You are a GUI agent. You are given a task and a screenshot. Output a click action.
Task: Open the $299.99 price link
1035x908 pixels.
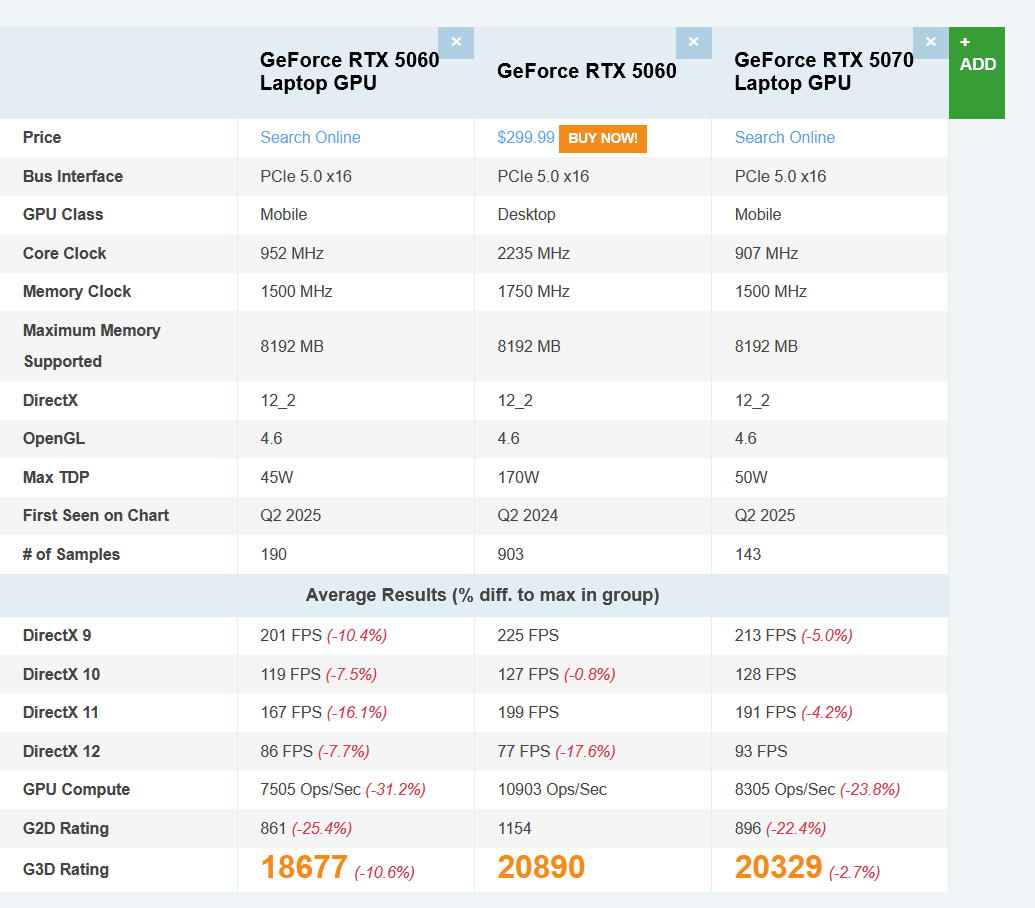coord(526,138)
